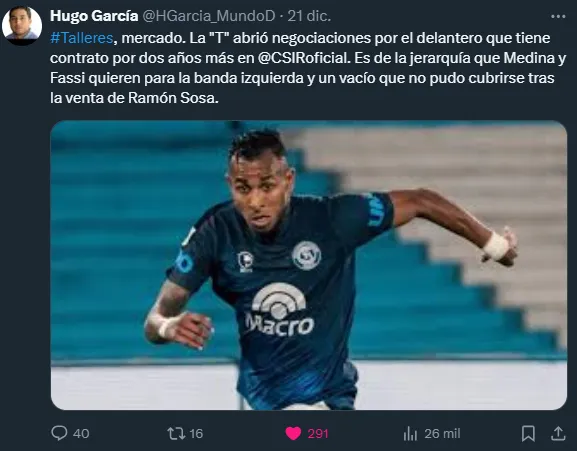The image size is (577, 451).
Task: Open the view analytics bar-chart icon
Action: 410,433
